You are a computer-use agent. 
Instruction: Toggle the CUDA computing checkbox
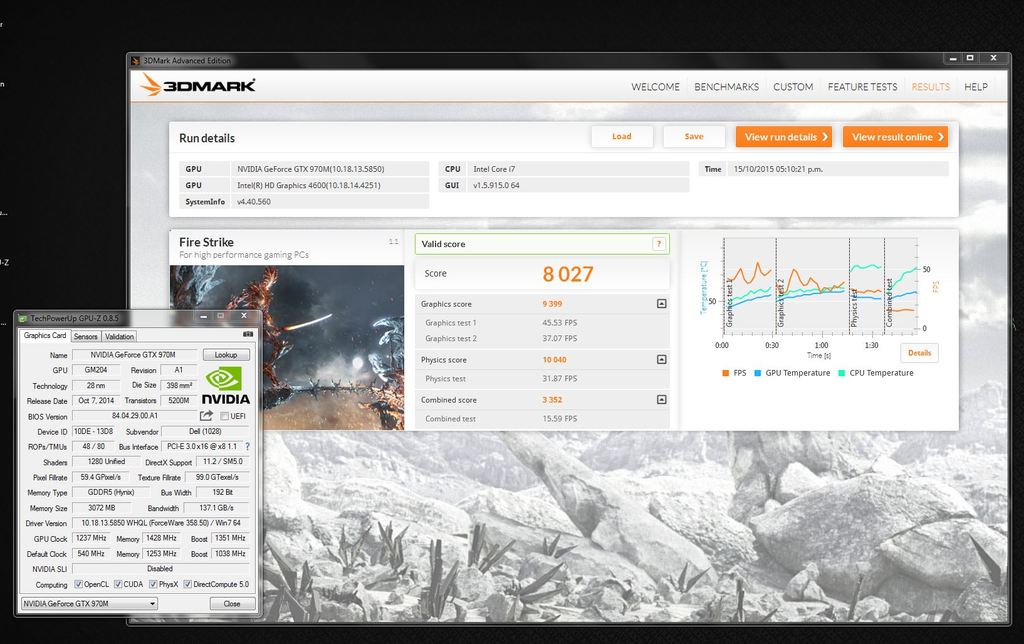coord(118,584)
